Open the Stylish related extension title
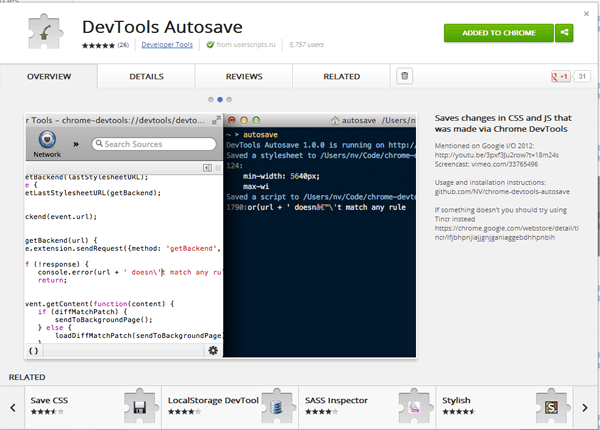 (x=456, y=400)
